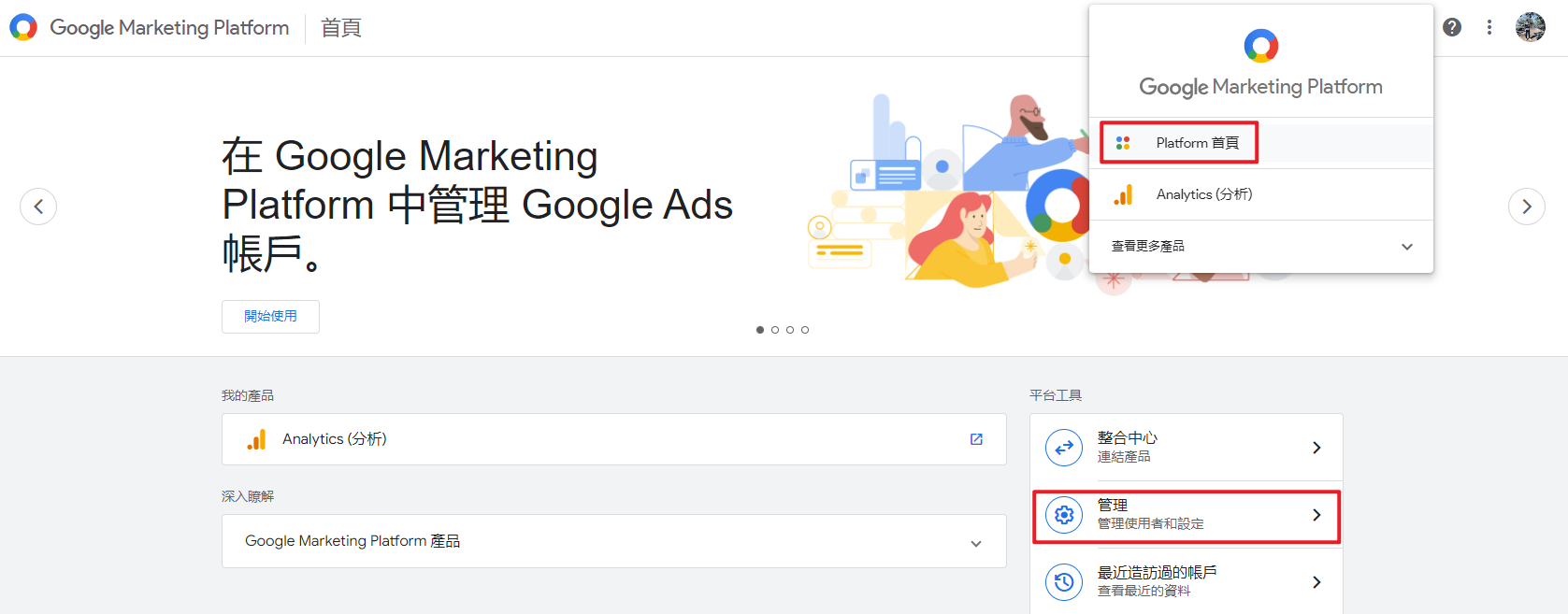Click the 整合中心 arrows icon
The height and width of the screenshot is (614, 1568).
pyautogui.click(x=1064, y=448)
